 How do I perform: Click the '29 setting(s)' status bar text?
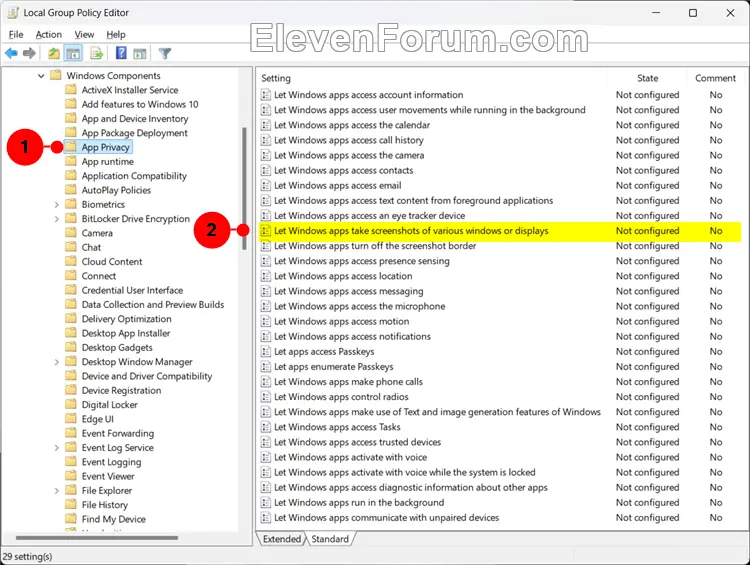click(x=27, y=557)
